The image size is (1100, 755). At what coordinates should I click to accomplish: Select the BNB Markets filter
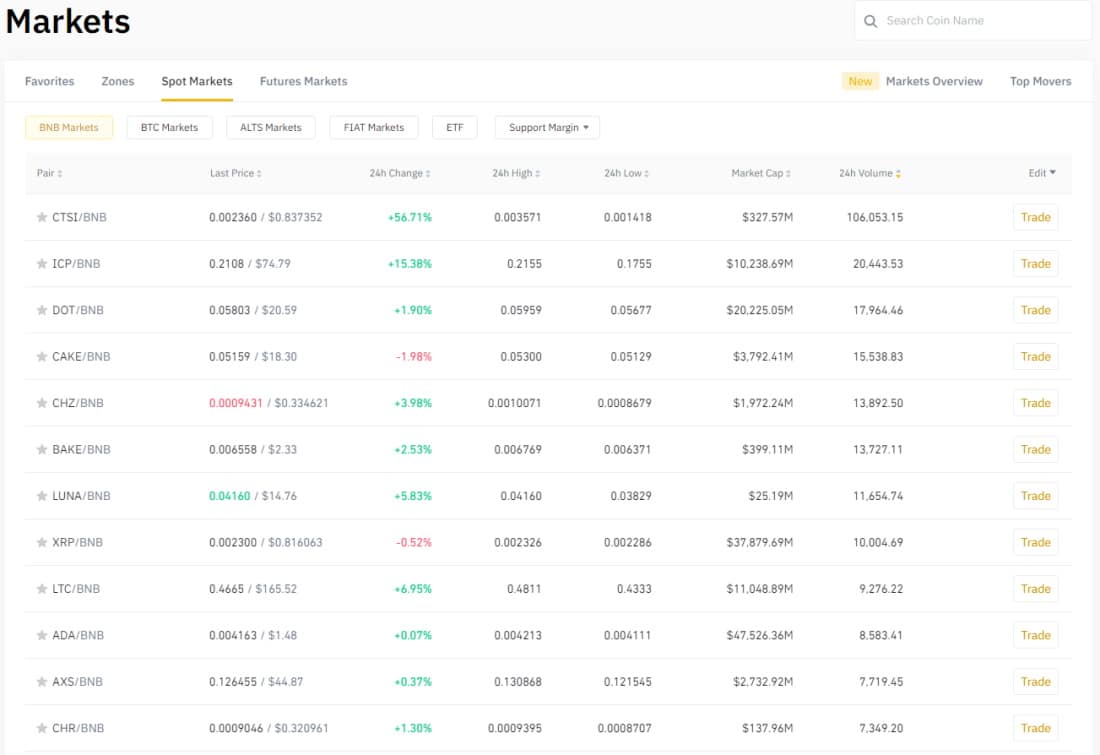pyautogui.click(x=69, y=128)
